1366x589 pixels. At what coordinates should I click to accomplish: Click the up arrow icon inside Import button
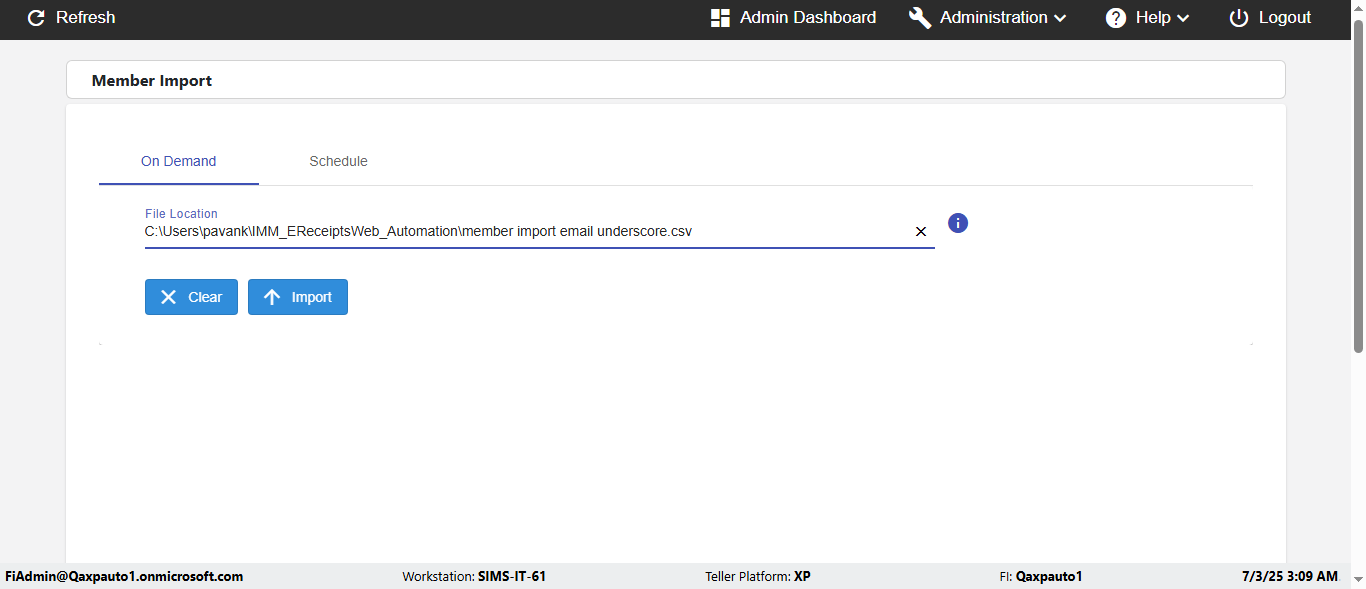[x=272, y=297]
